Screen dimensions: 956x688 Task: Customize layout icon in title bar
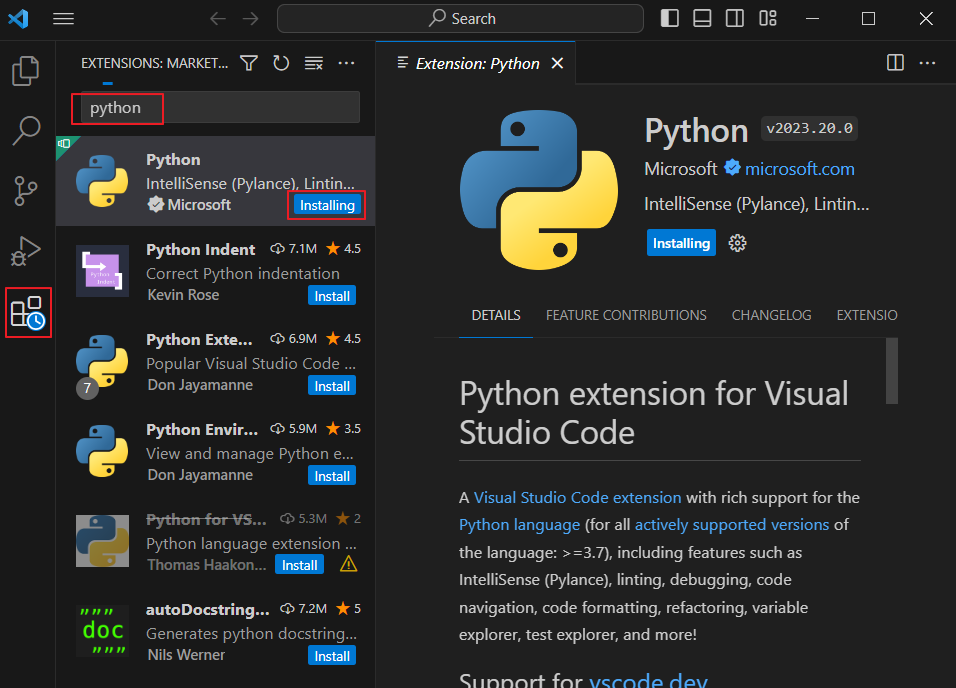tap(768, 18)
